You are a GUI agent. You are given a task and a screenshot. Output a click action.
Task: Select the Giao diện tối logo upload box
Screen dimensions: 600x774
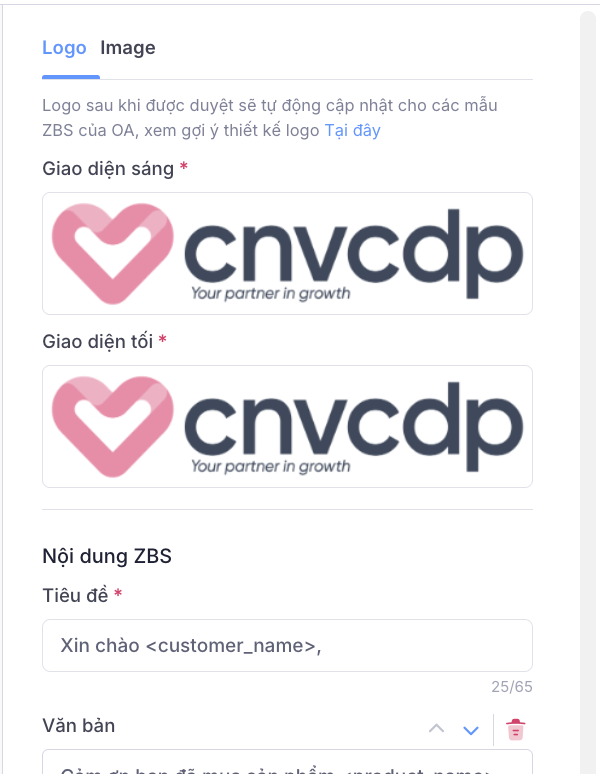pyautogui.click(x=287, y=426)
